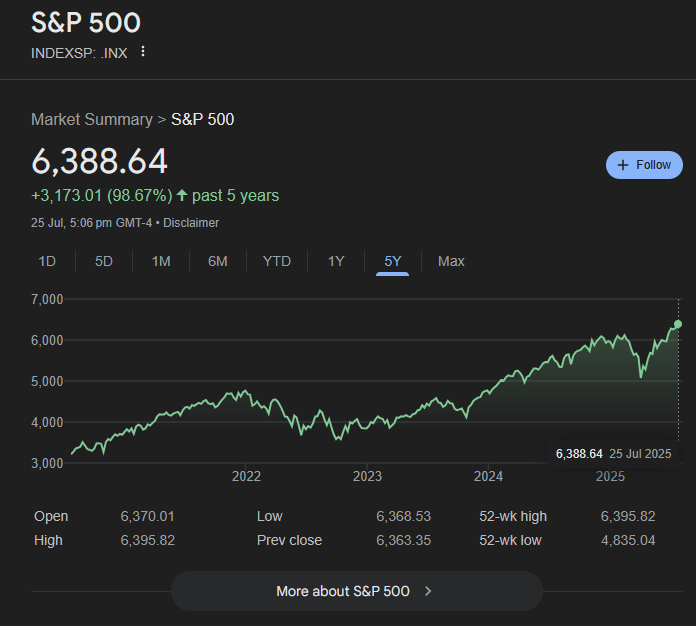Click the Low value 6,368.53
The height and width of the screenshot is (626, 696).
pos(403,516)
